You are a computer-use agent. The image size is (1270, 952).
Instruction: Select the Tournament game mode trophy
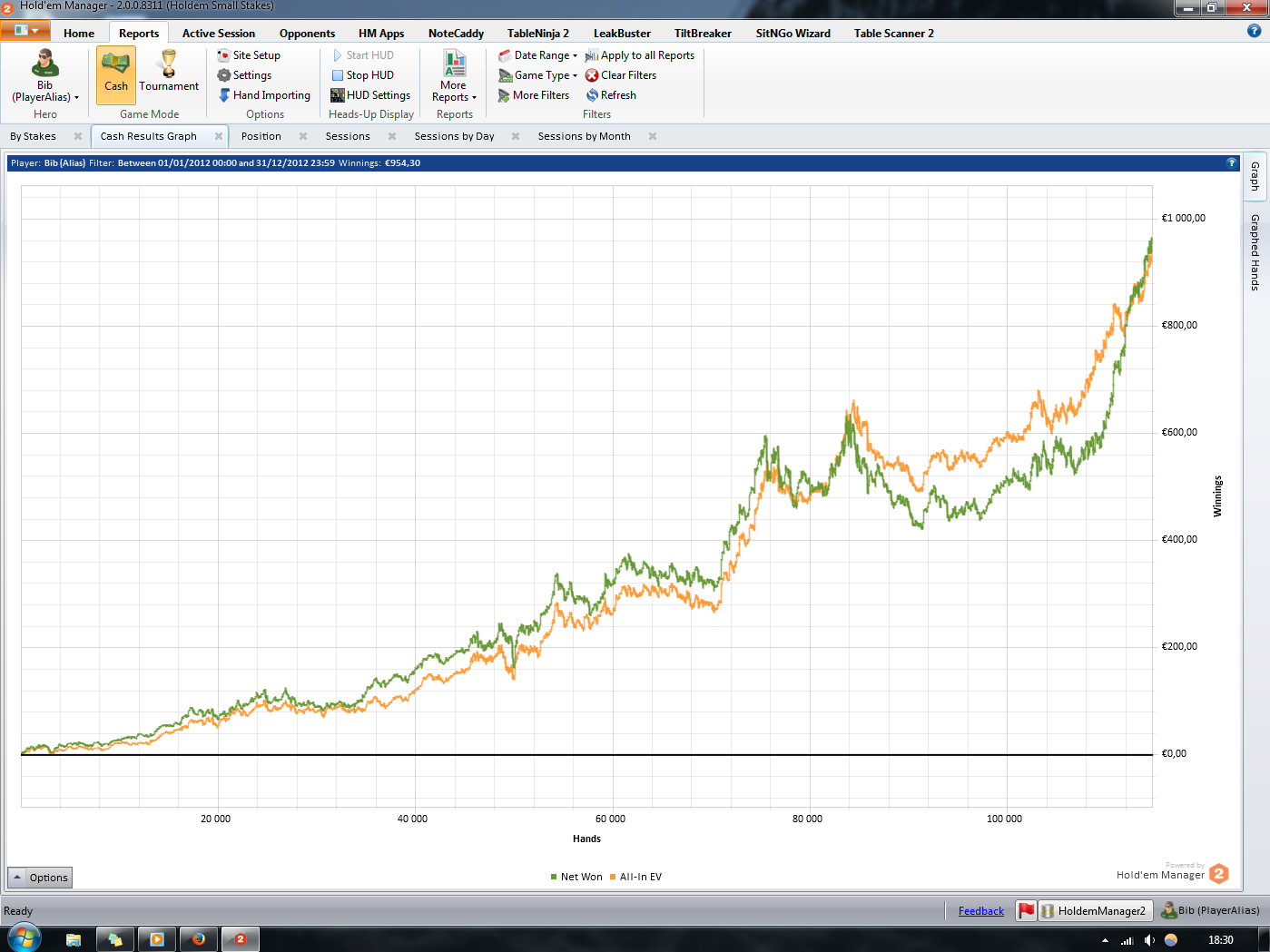point(169,73)
